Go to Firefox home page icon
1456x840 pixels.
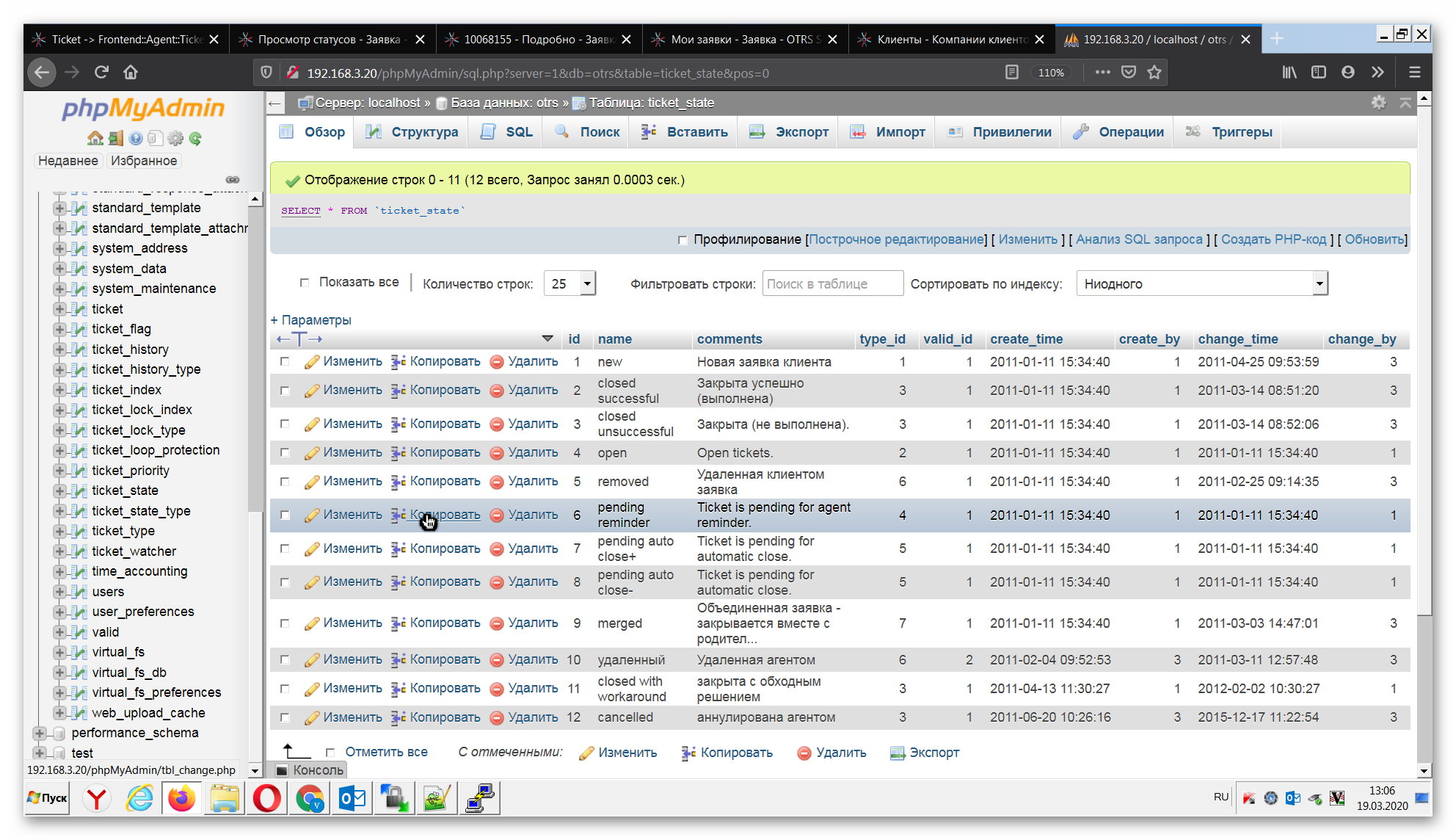(131, 72)
